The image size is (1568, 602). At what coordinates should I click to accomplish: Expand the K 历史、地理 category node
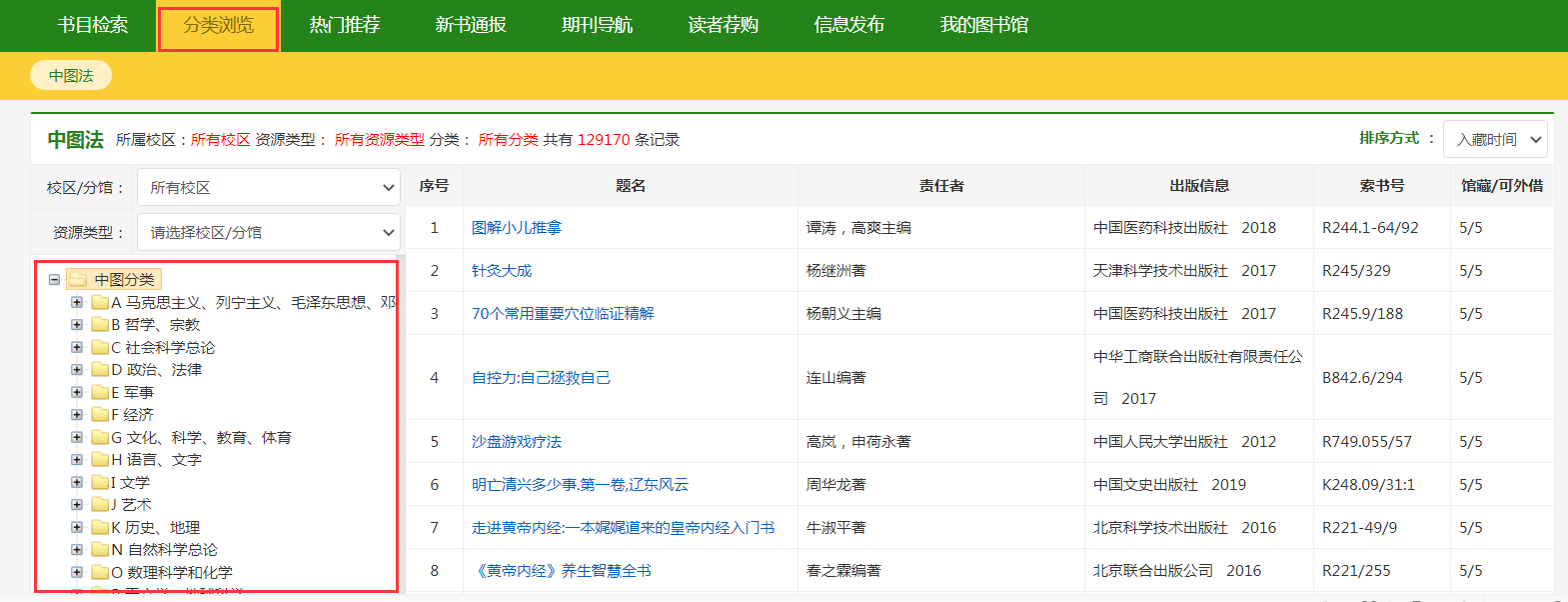(x=77, y=528)
